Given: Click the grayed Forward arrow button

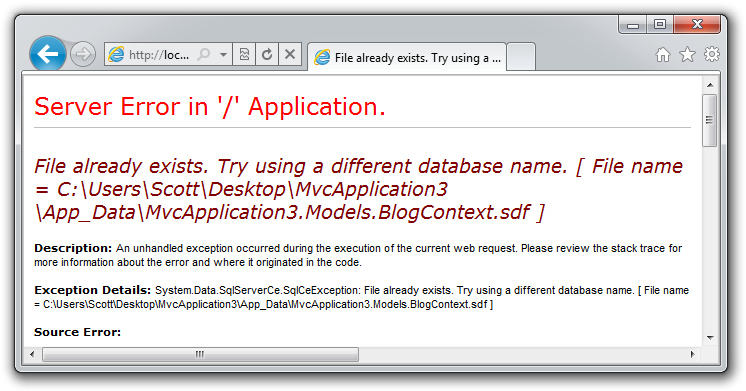Looking at the screenshot, I should coord(83,54).
